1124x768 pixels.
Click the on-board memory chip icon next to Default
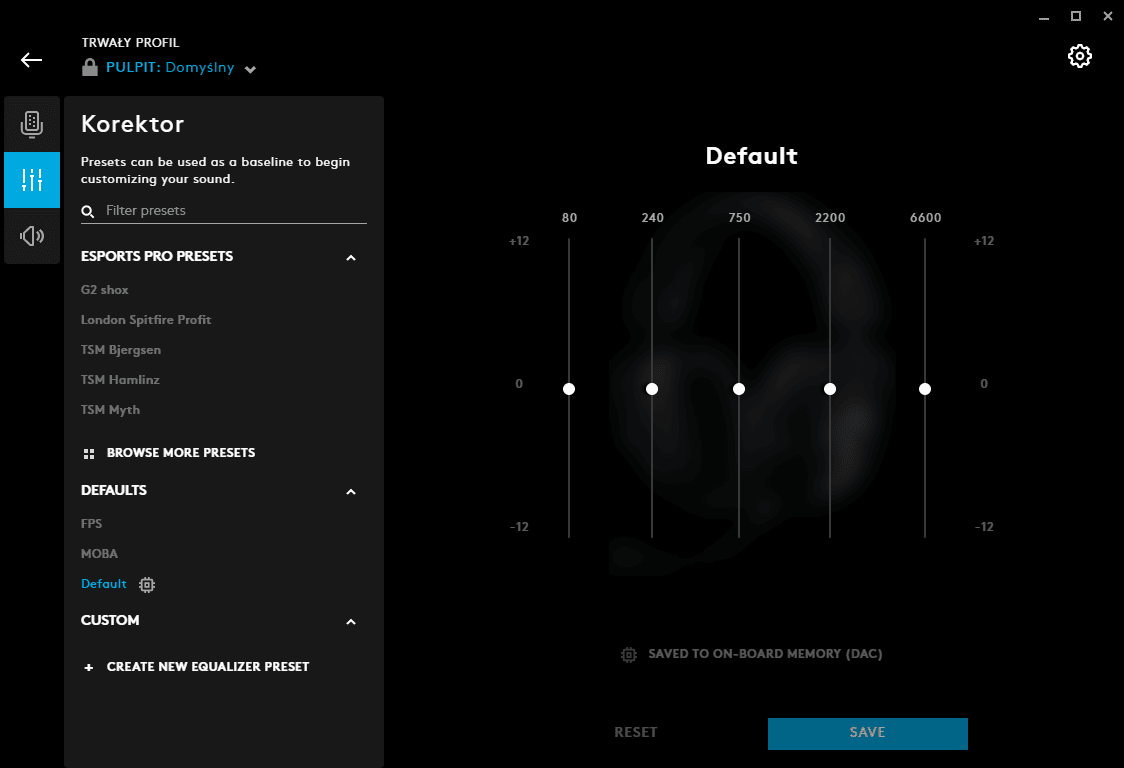(x=147, y=584)
